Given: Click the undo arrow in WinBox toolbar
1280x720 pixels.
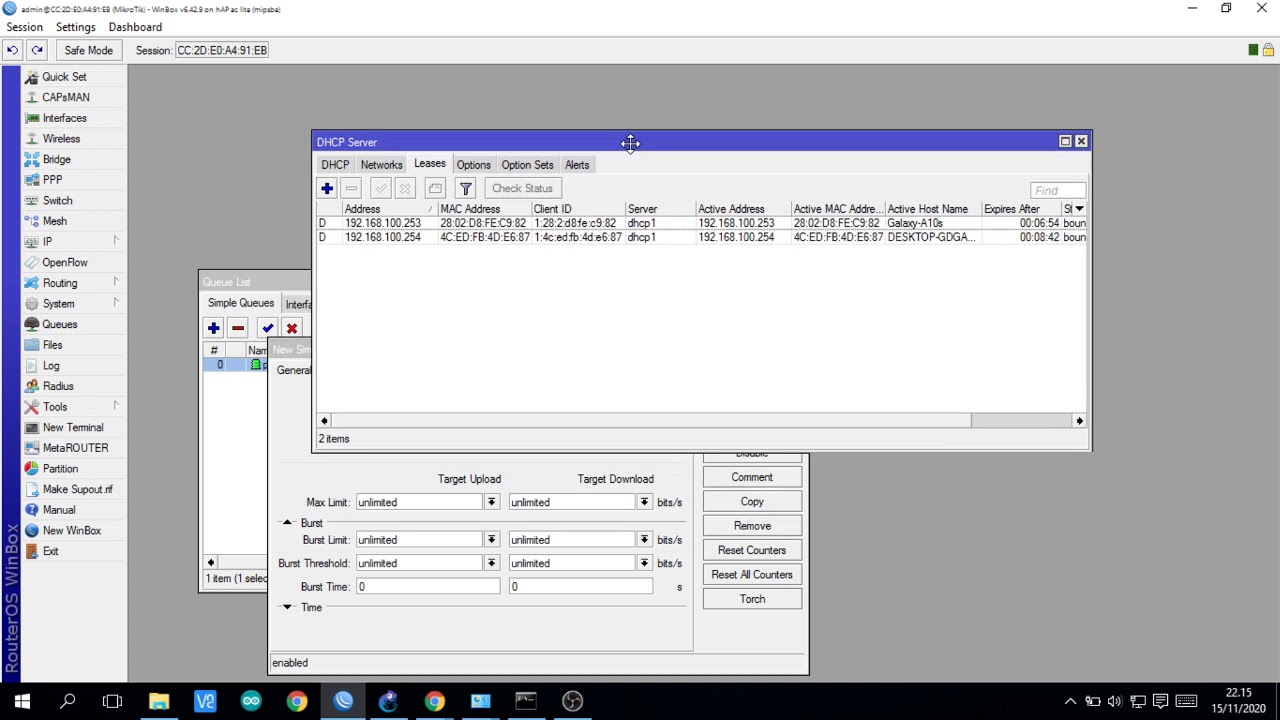Looking at the screenshot, I should [x=13, y=50].
